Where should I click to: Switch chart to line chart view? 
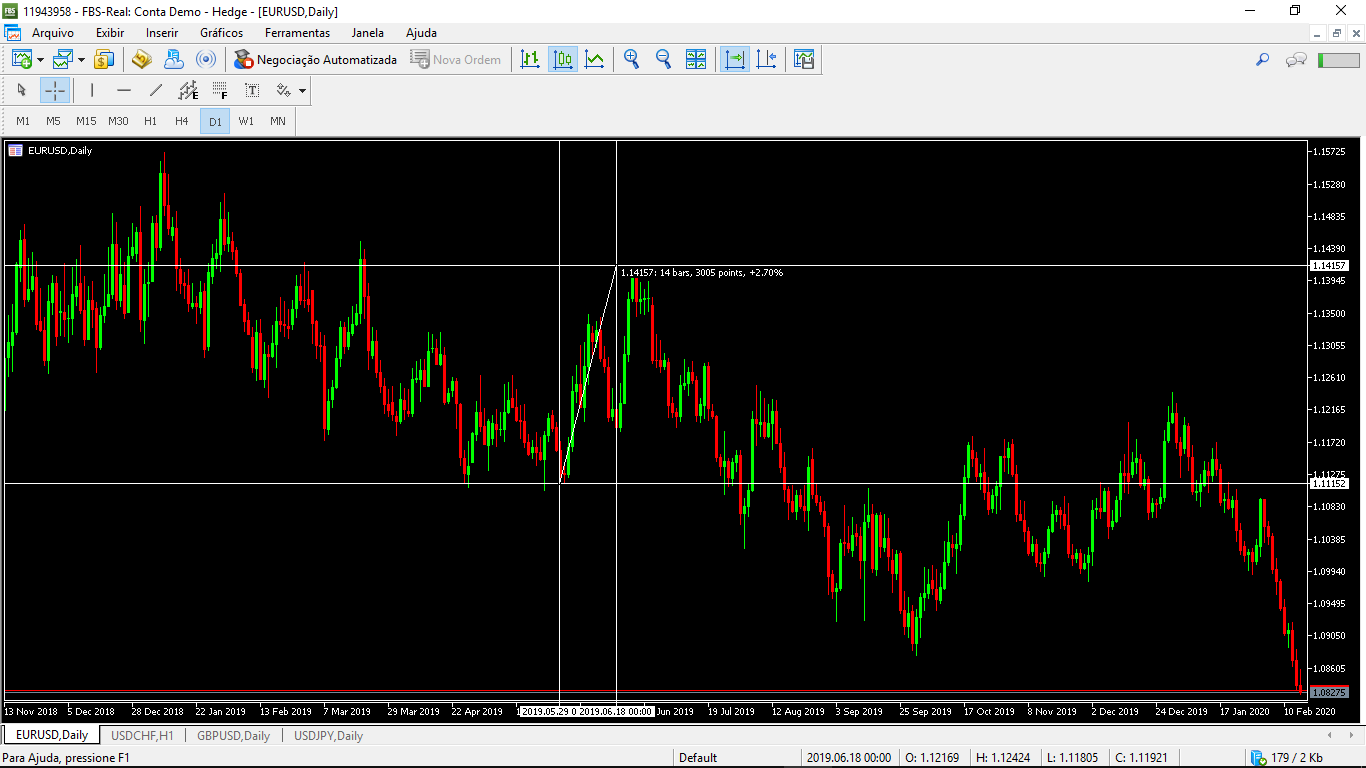pyautogui.click(x=595, y=60)
